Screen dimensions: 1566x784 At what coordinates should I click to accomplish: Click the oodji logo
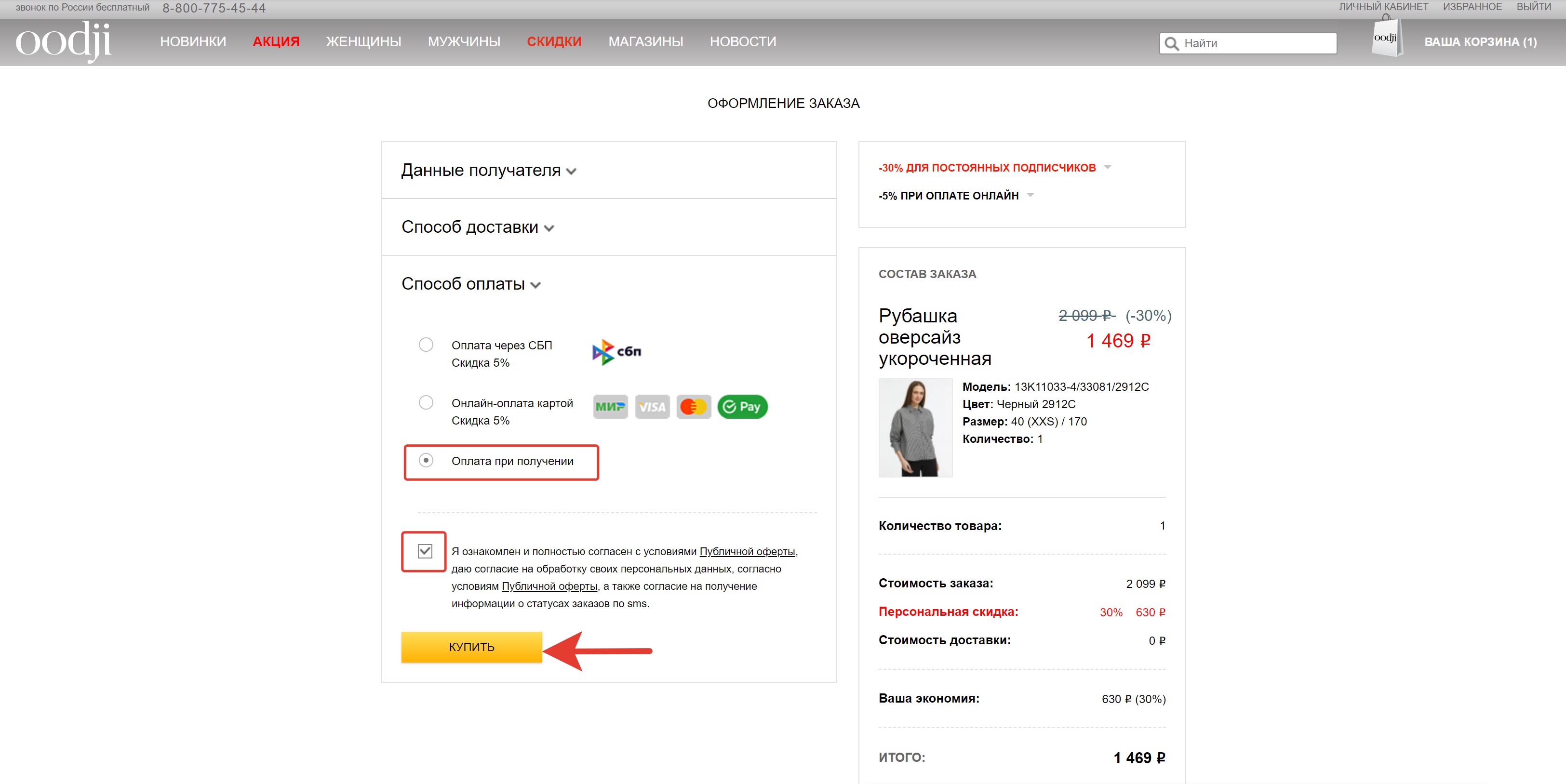click(63, 41)
